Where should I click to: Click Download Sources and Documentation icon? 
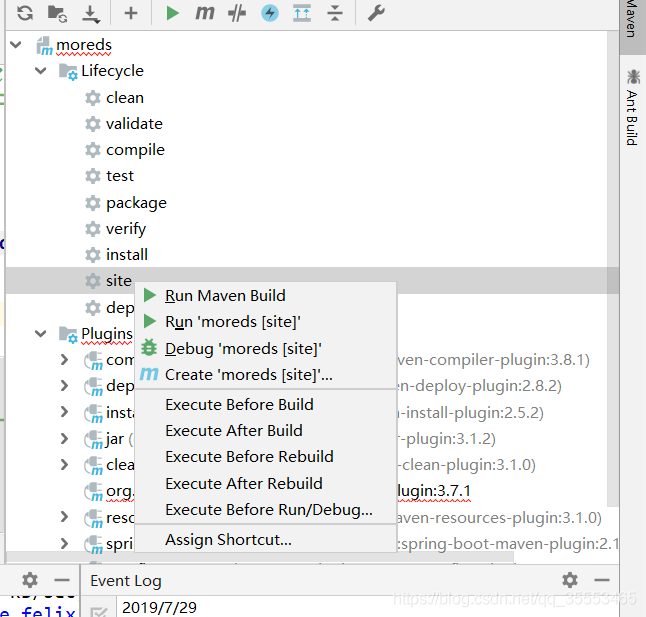click(90, 14)
